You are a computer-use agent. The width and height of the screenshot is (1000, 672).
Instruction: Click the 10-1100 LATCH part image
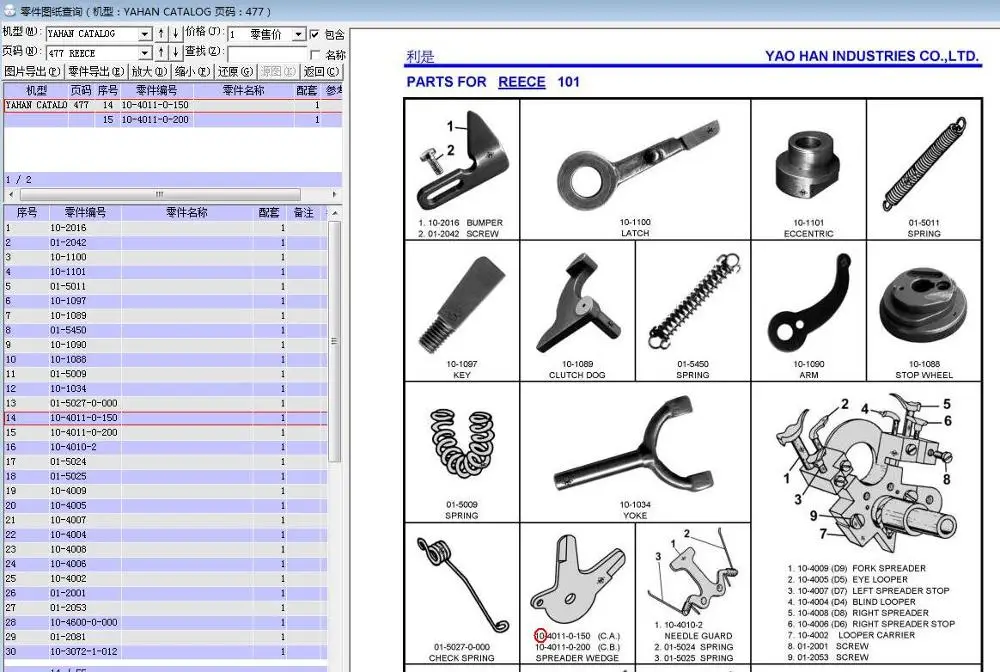pyautogui.click(x=636, y=166)
